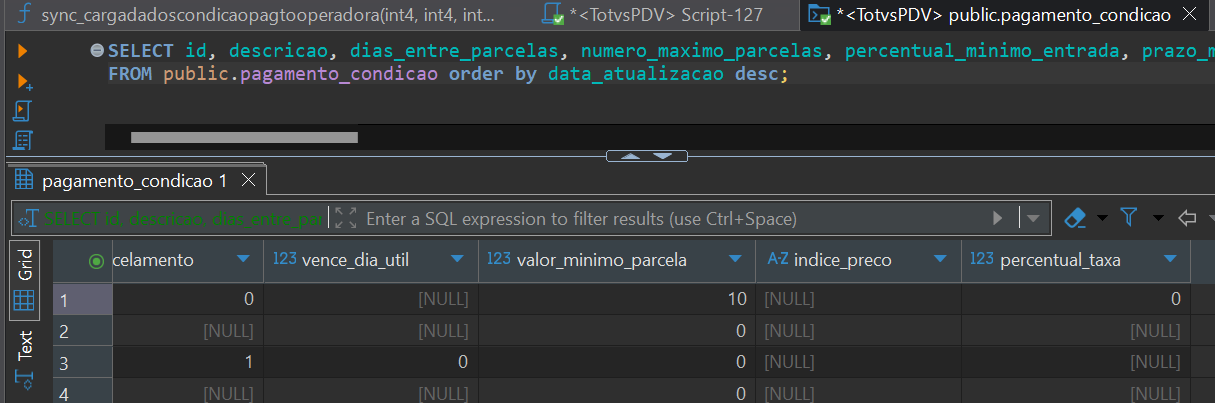Open vence_dia_util column filter dropdown
1215x403 pixels.
(457, 260)
